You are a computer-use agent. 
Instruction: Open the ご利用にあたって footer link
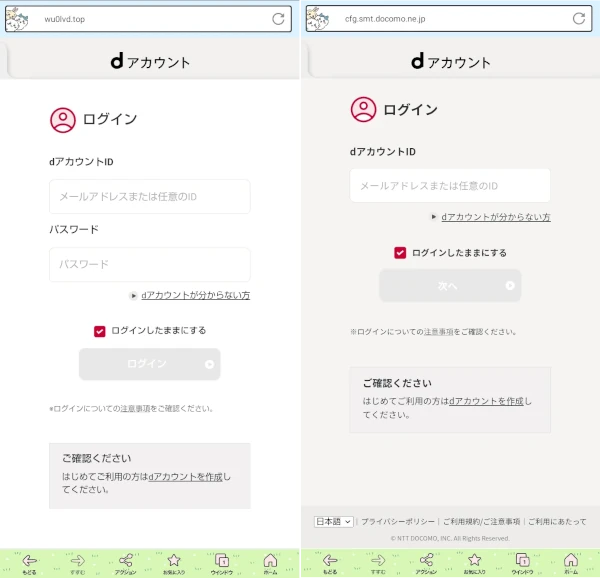(557, 521)
